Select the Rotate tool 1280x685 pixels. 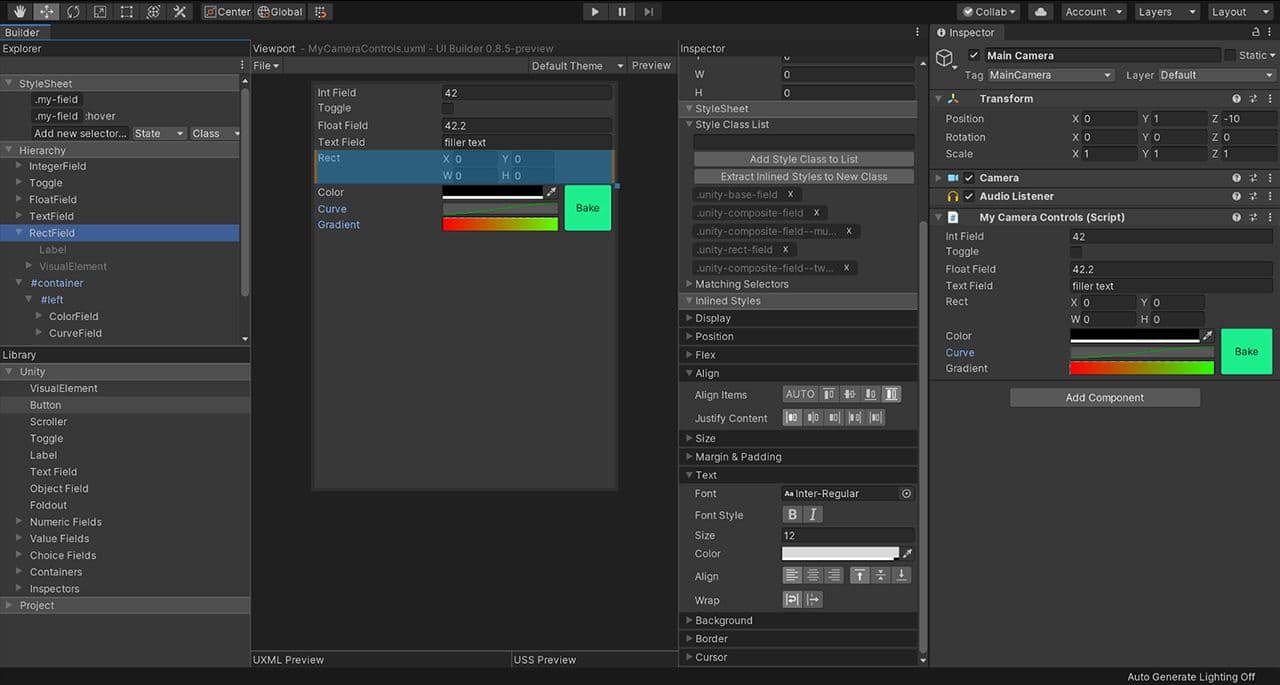click(x=73, y=12)
